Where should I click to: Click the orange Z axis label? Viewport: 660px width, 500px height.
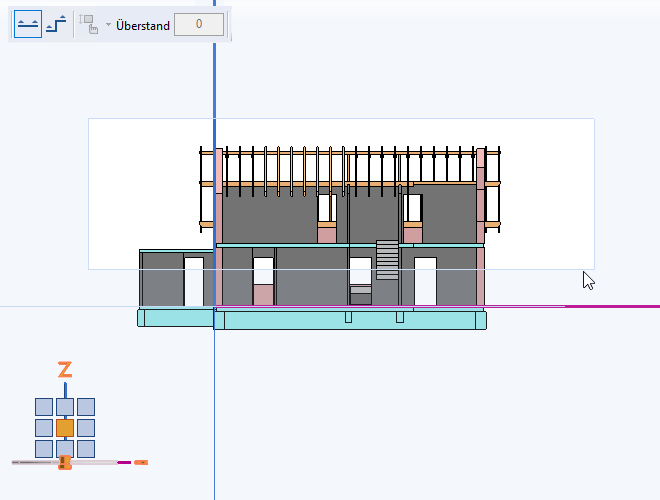pyautogui.click(x=65, y=371)
